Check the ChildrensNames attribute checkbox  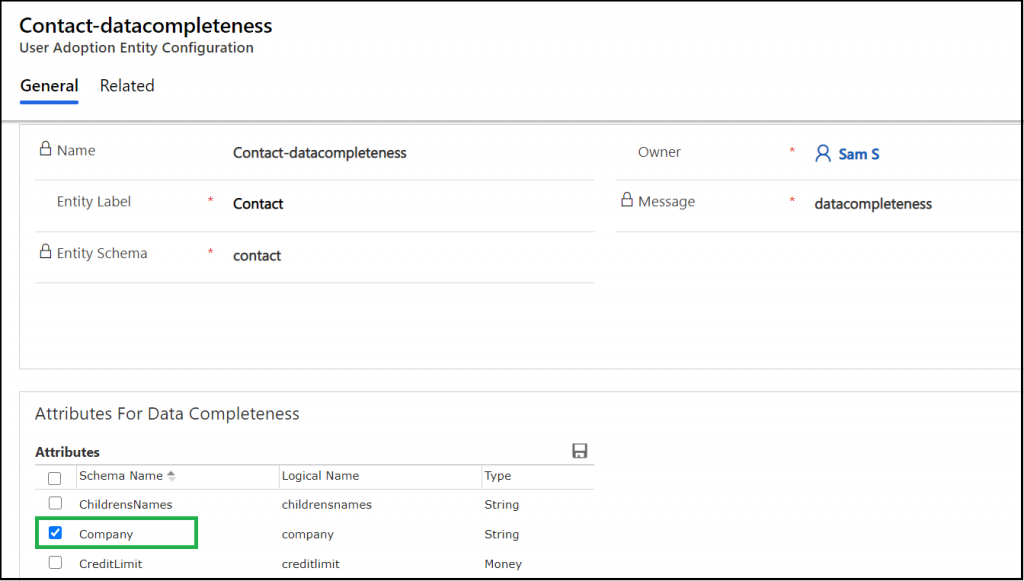point(55,503)
